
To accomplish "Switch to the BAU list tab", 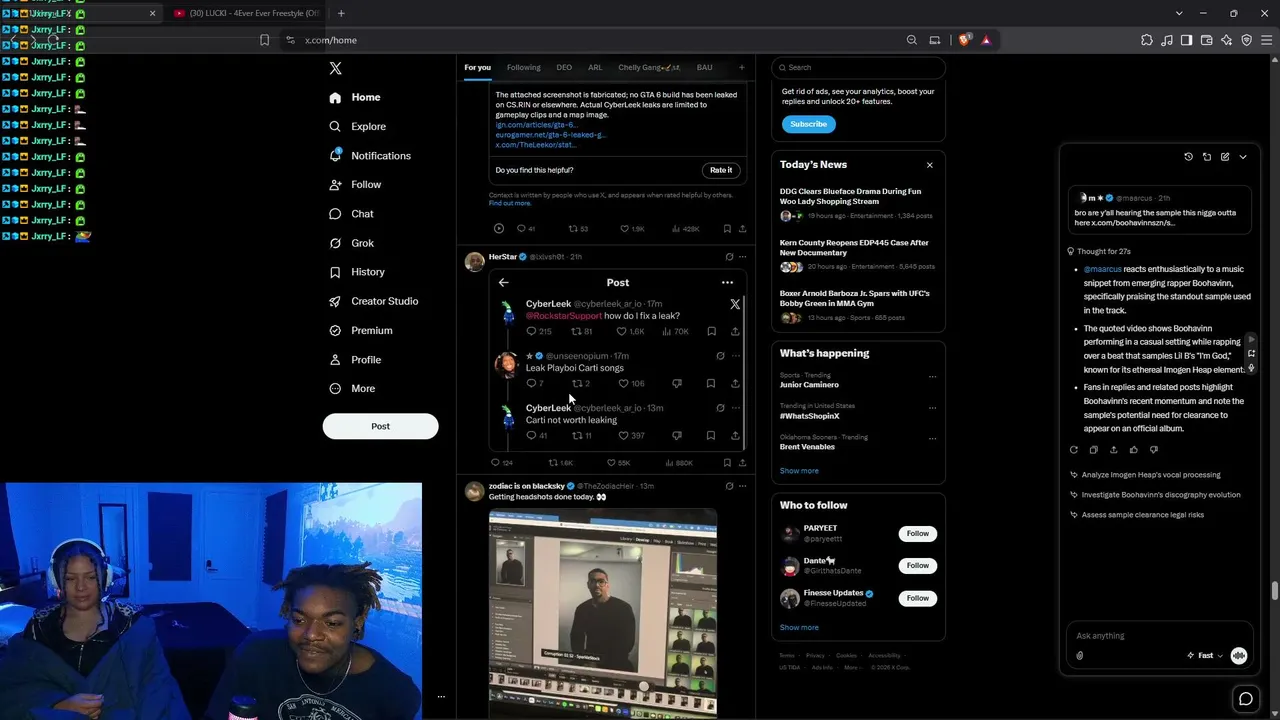I will coord(705,68).
